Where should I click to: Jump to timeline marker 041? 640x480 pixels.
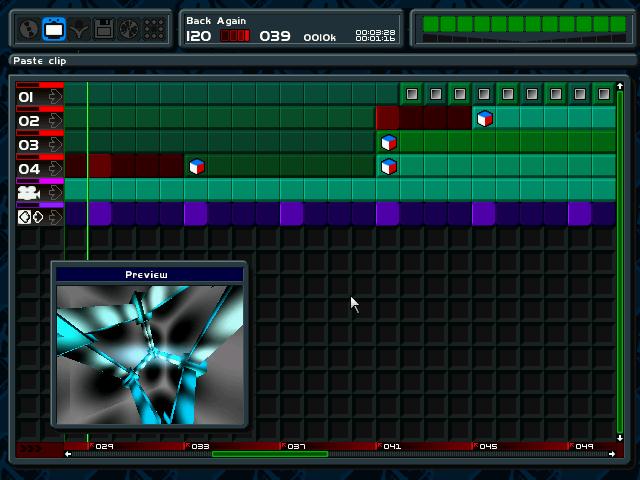pos(391,446)
